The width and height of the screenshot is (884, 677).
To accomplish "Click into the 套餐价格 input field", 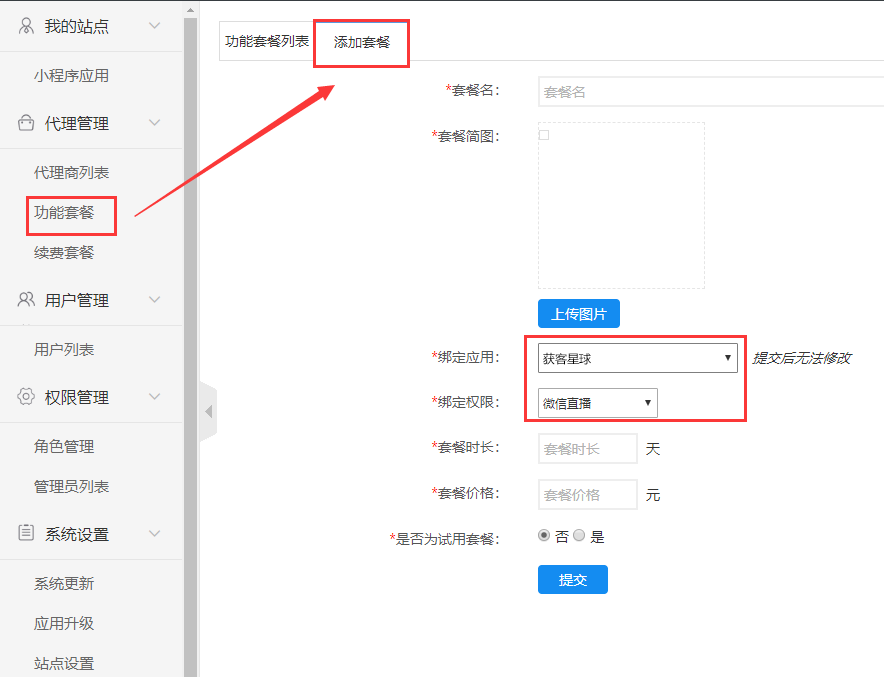I will click(587, 495).
